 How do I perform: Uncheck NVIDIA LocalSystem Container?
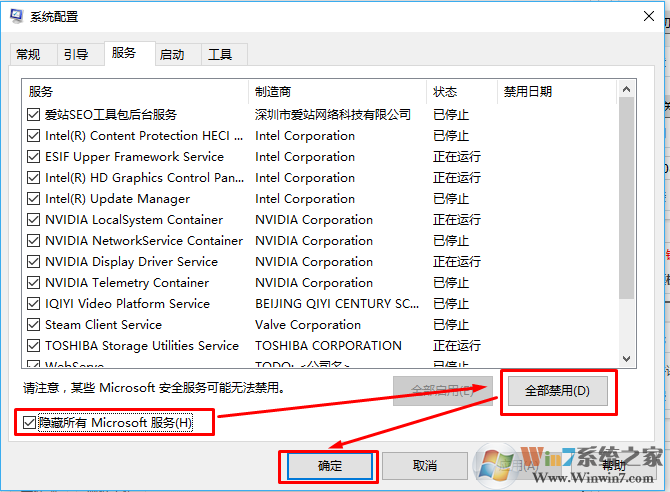pyautogui.click(x=33, y=219)
